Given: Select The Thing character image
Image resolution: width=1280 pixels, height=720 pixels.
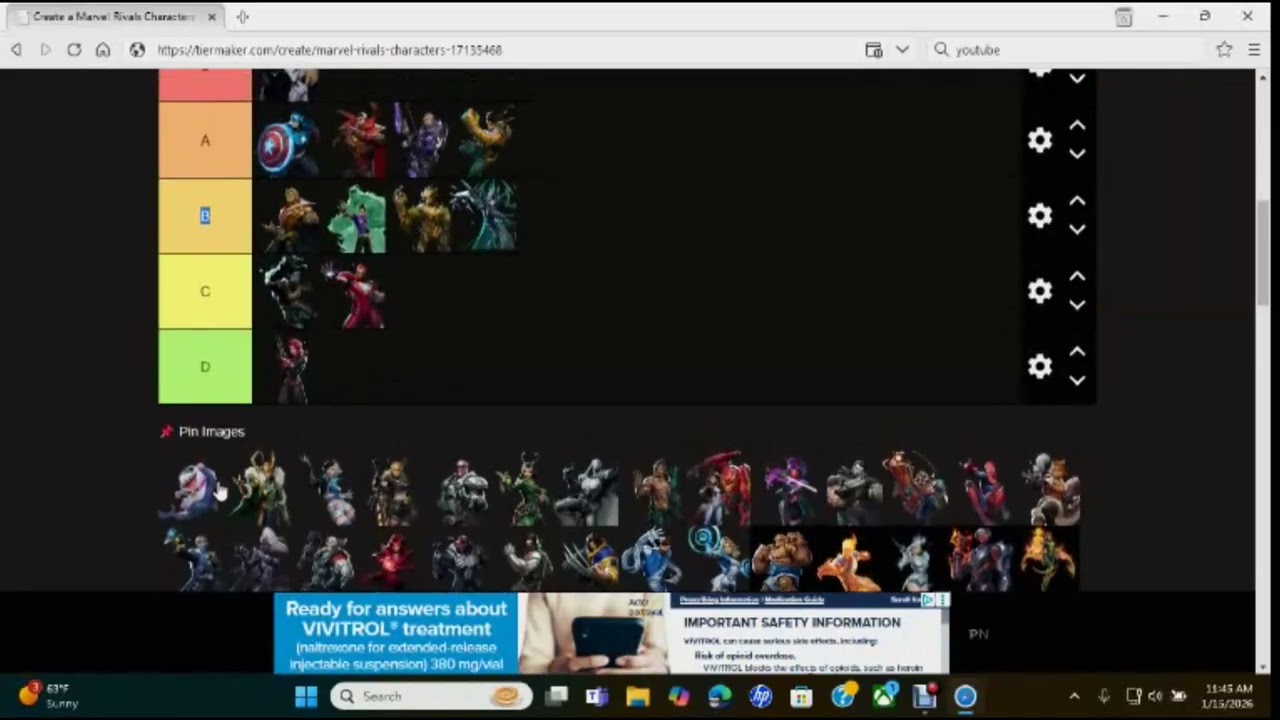Looking at the screenshot, I should click(x=783, y=560).
